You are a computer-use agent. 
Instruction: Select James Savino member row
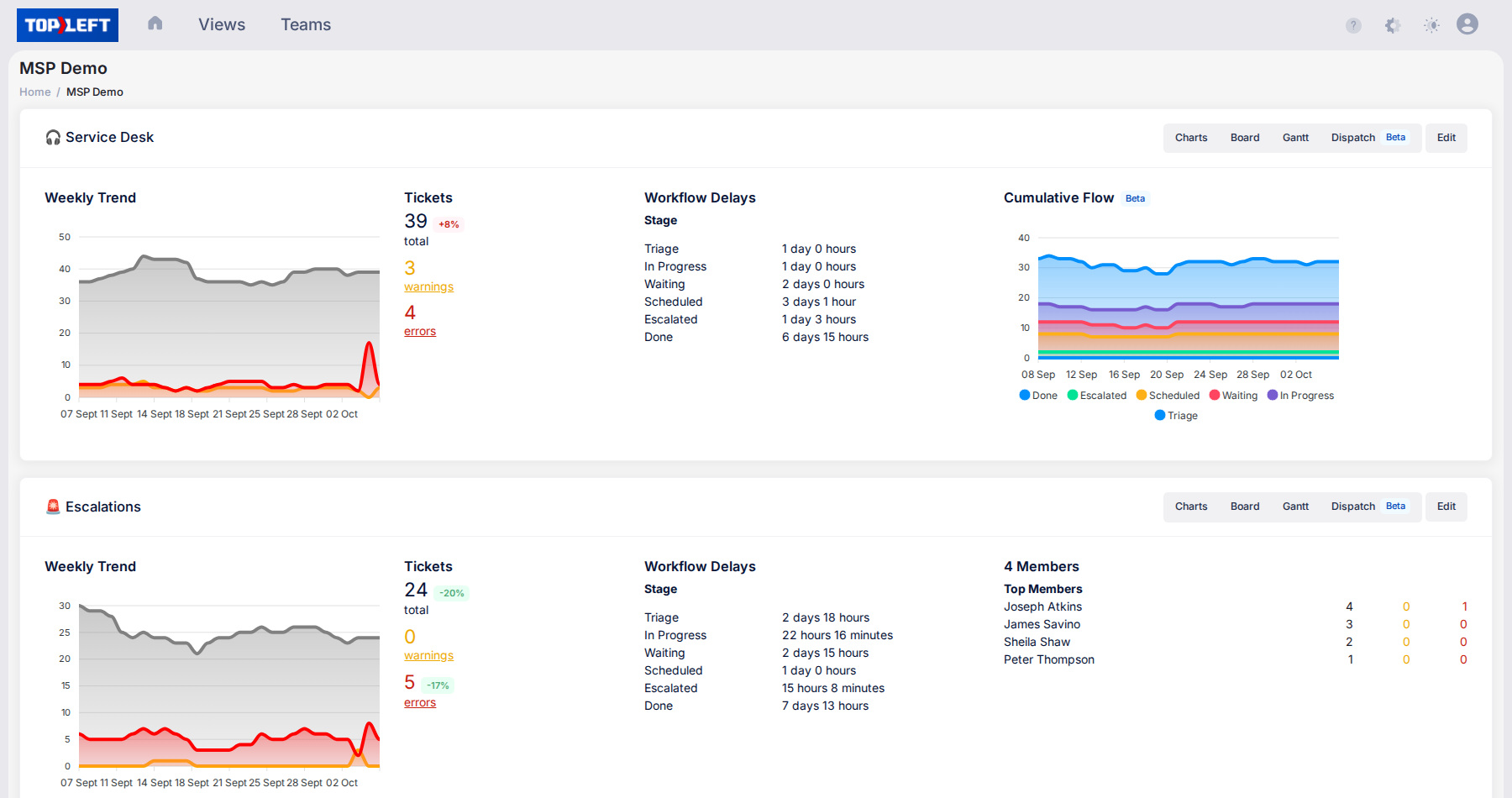[x=1236, y=624]
